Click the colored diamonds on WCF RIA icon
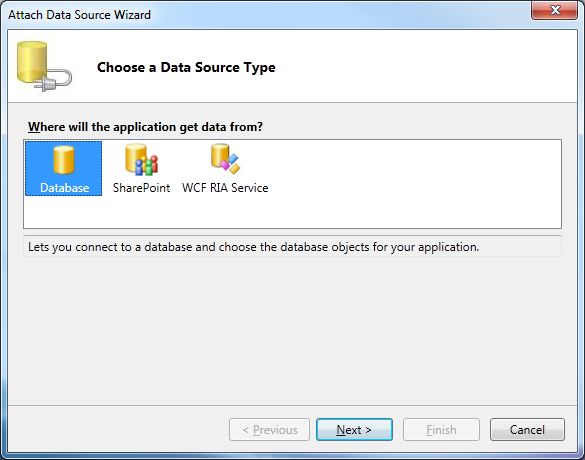585x460 pixels. (230, 163)
